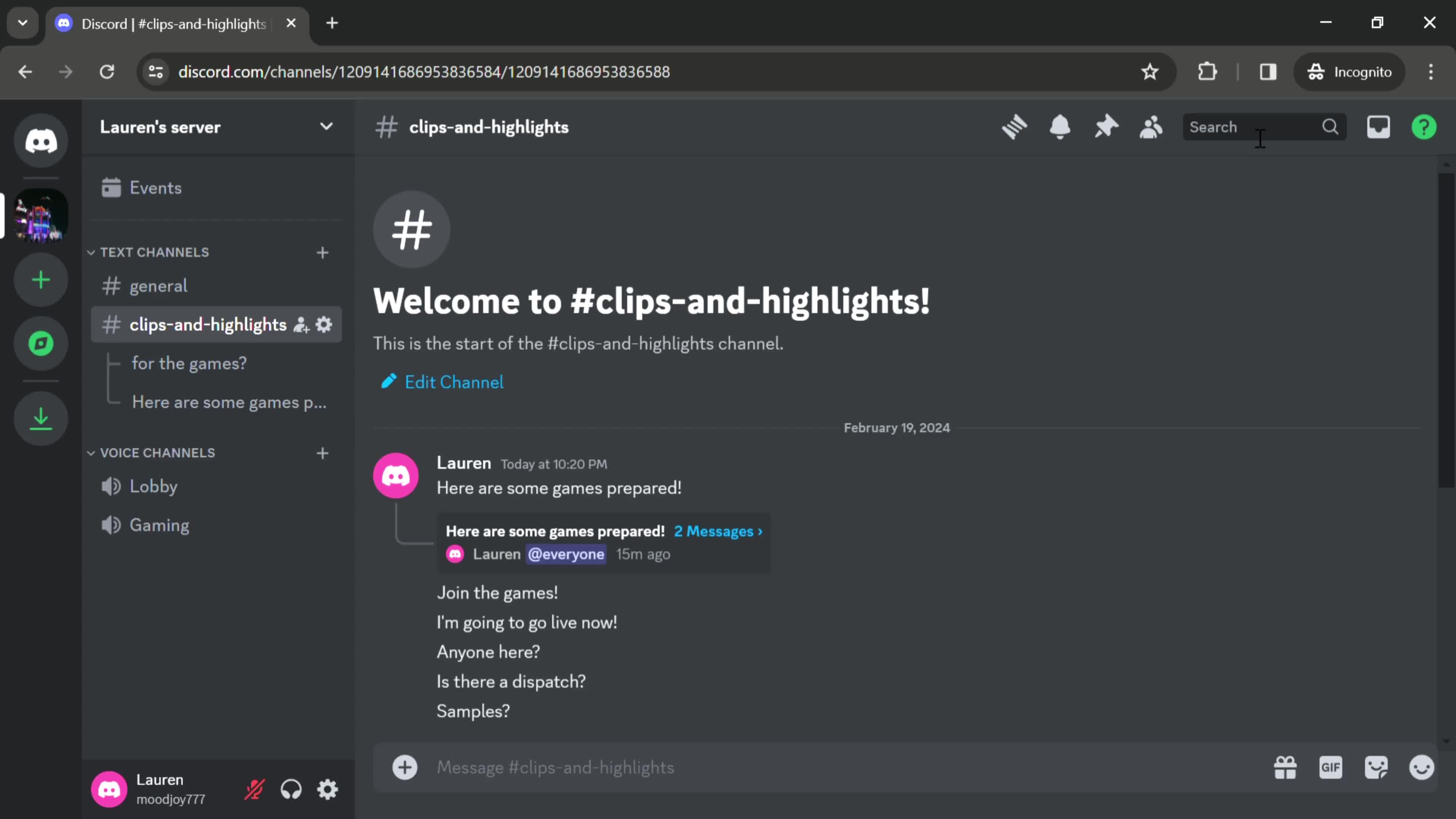Toggle member list visibility icon
The width and height of the screenshot is (1456, 819).
click(x=1151, y=127)
